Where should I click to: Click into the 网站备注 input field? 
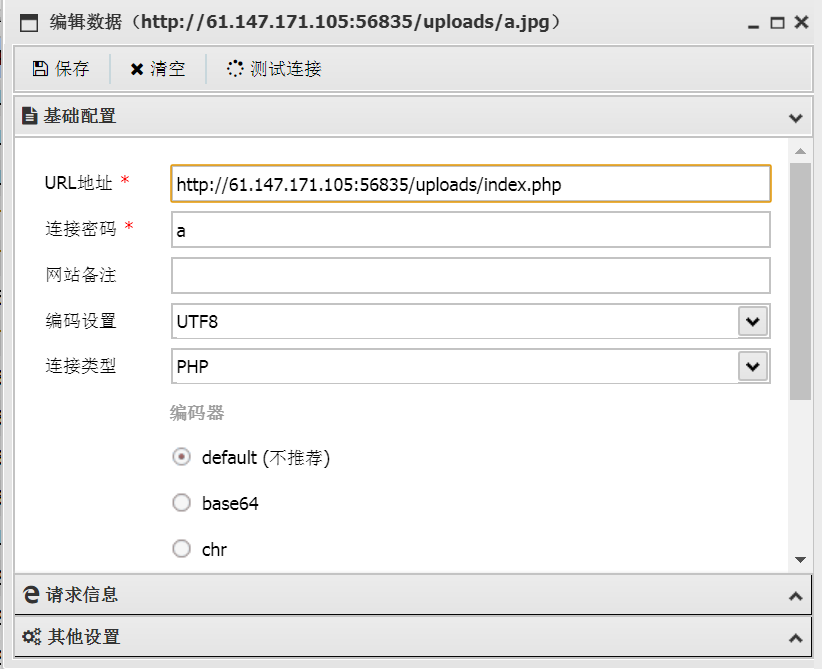471,275
